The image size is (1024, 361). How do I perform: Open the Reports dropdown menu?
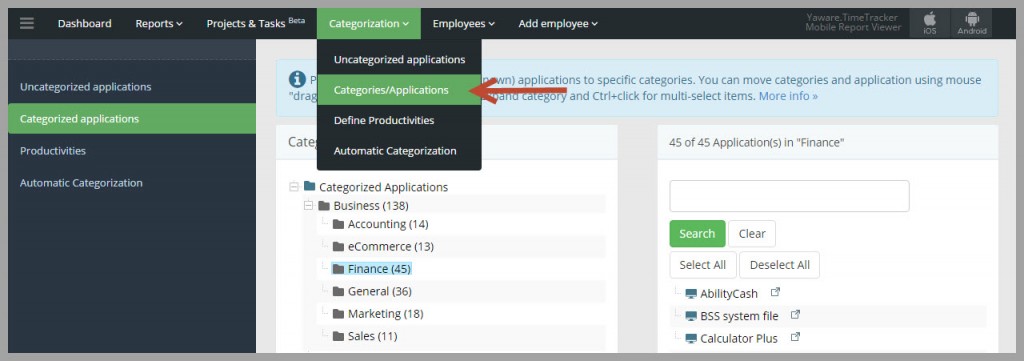pyautogui.click(x=159, y=24)
